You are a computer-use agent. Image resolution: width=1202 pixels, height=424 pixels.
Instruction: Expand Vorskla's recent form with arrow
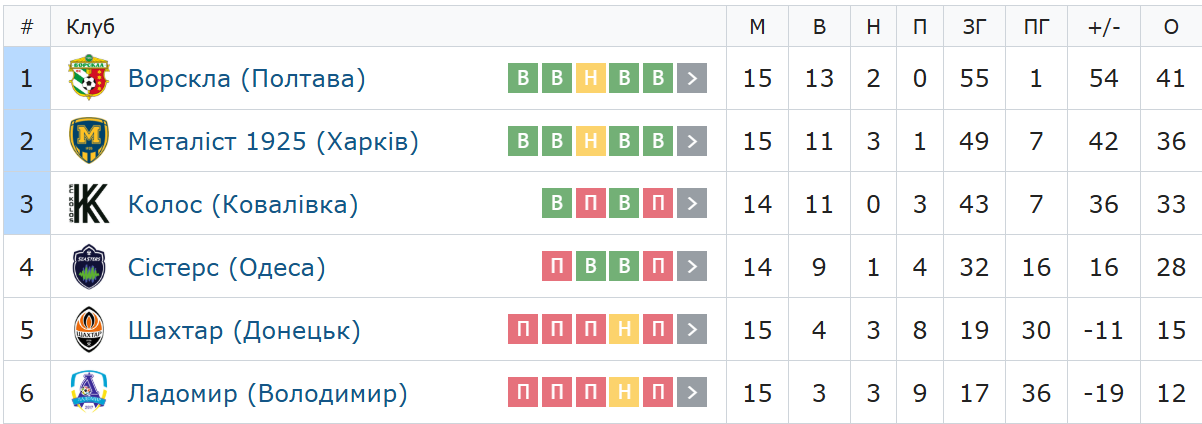point(692,78)
